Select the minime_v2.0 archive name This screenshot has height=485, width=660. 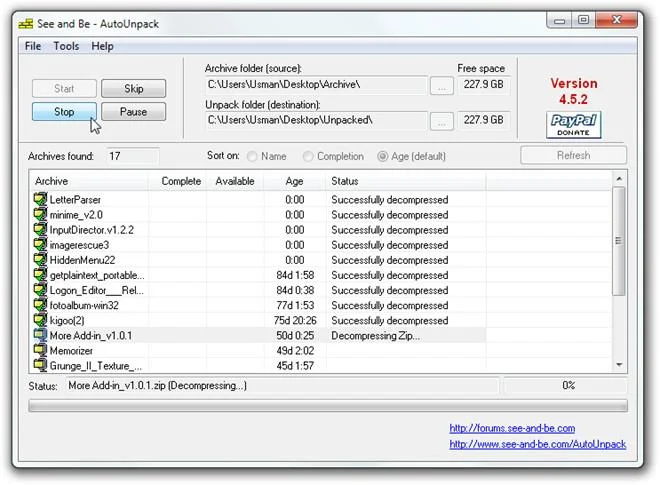tap(76, 215)
